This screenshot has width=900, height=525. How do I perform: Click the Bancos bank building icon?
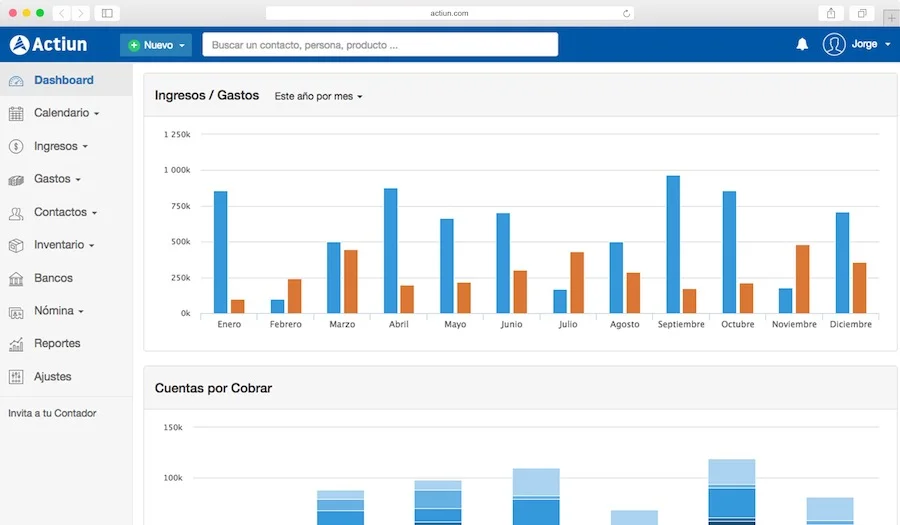[16, 279]
